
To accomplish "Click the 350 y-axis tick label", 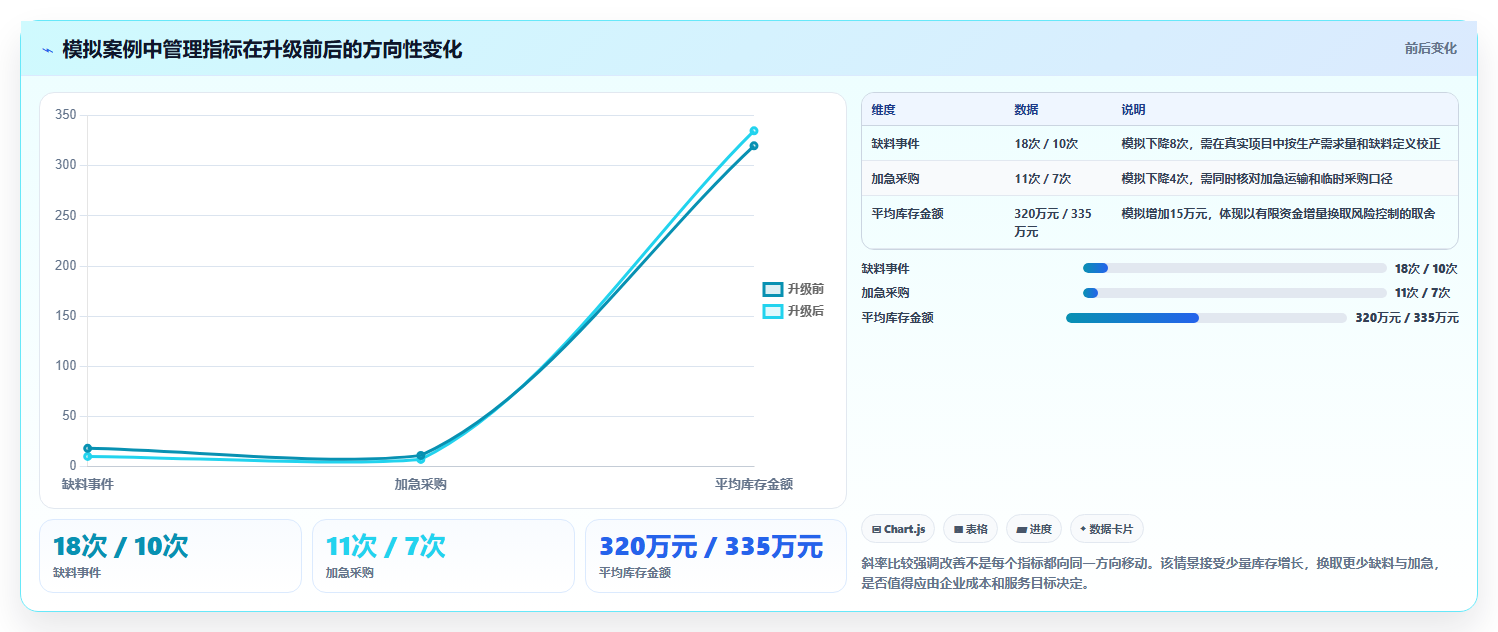I will [x=66, y=115].
